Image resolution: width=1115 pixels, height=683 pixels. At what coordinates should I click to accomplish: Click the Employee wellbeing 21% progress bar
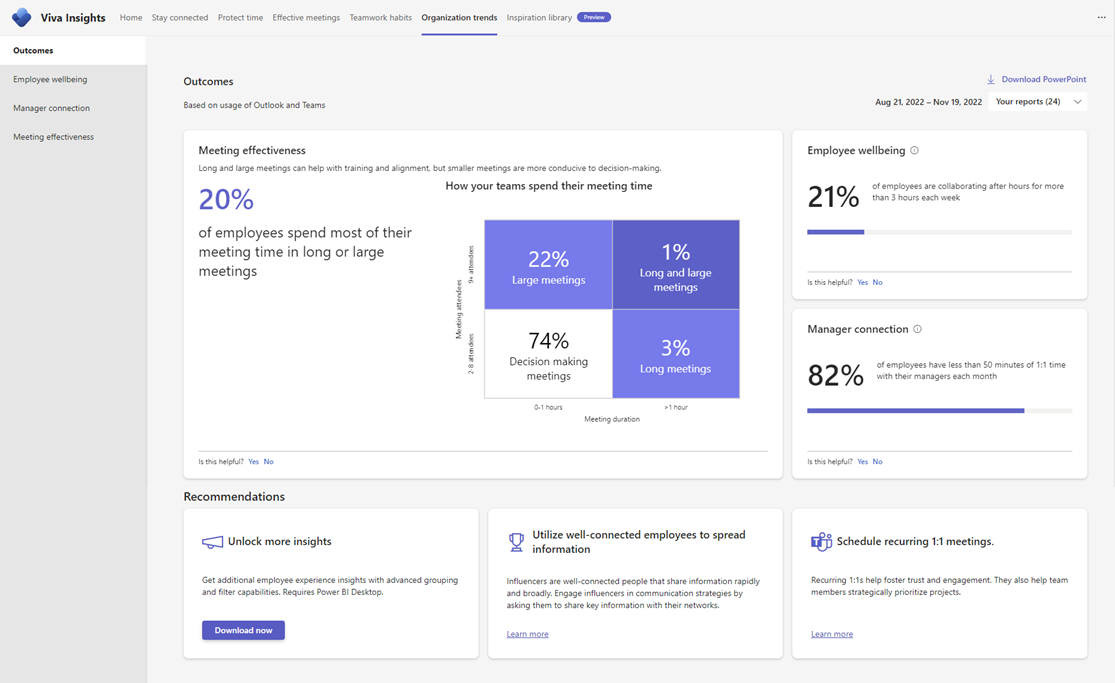pyautogui.click(x=939, y=232)
